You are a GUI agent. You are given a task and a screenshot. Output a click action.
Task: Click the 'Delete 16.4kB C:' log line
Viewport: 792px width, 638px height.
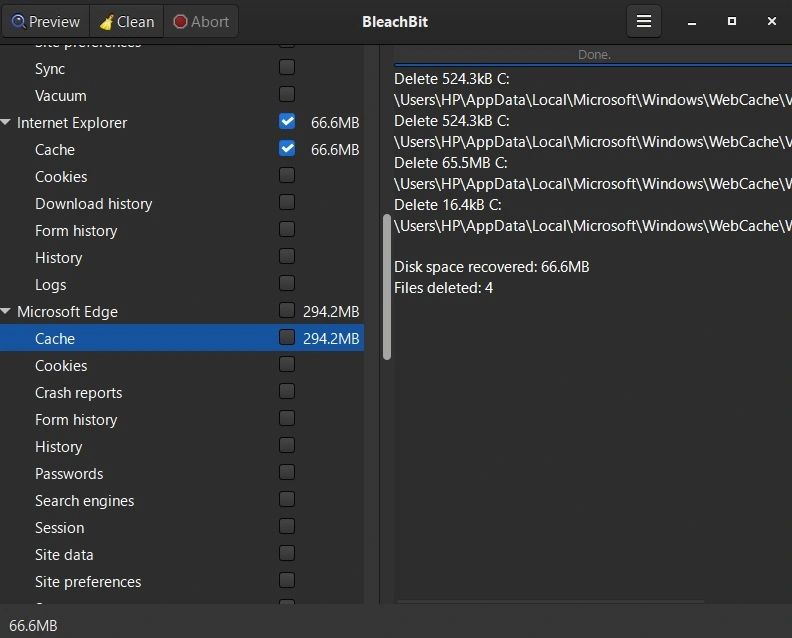[448, 205]
